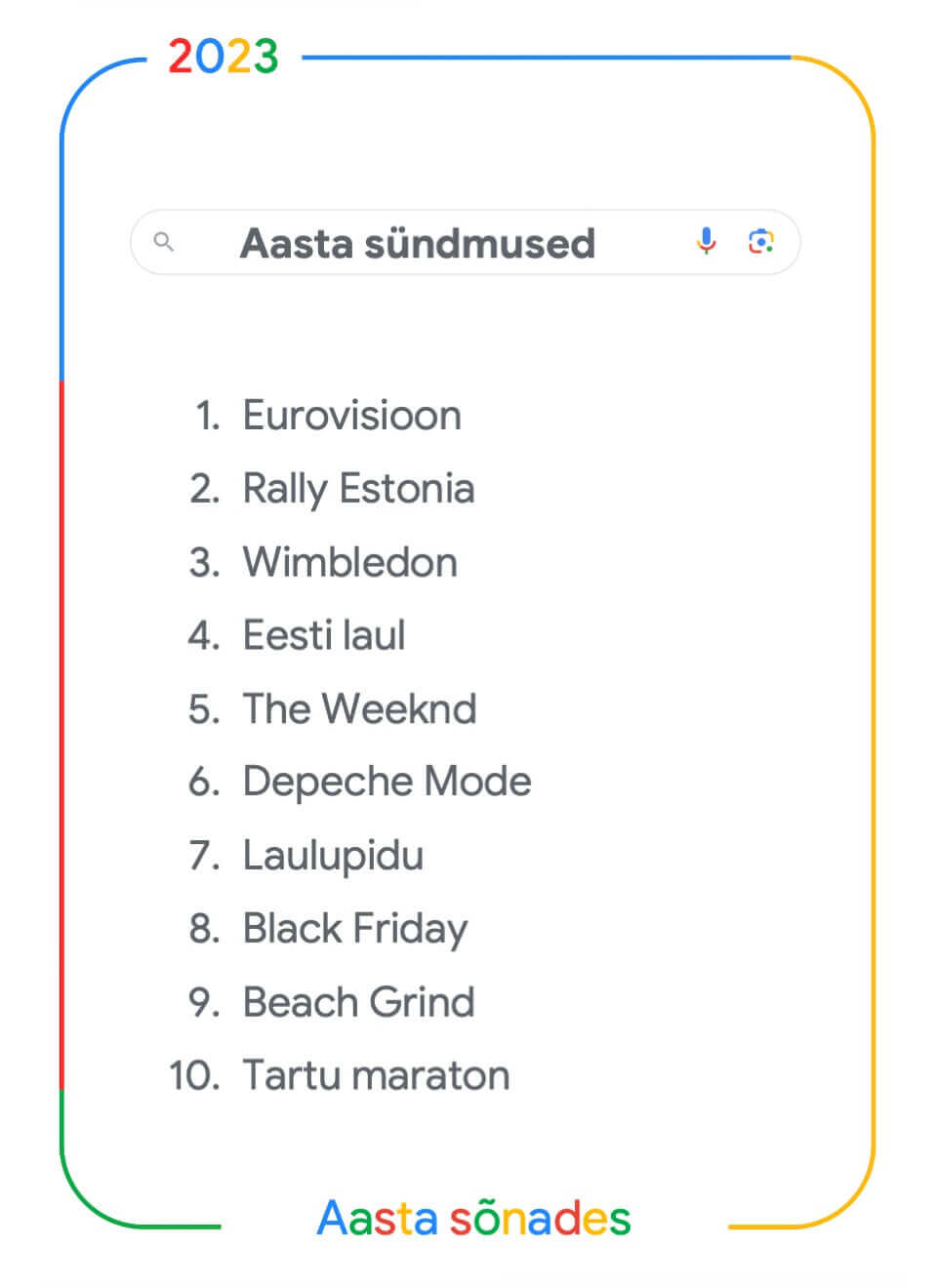Activate the microphone voice search icon

click(x=706, y=241)
